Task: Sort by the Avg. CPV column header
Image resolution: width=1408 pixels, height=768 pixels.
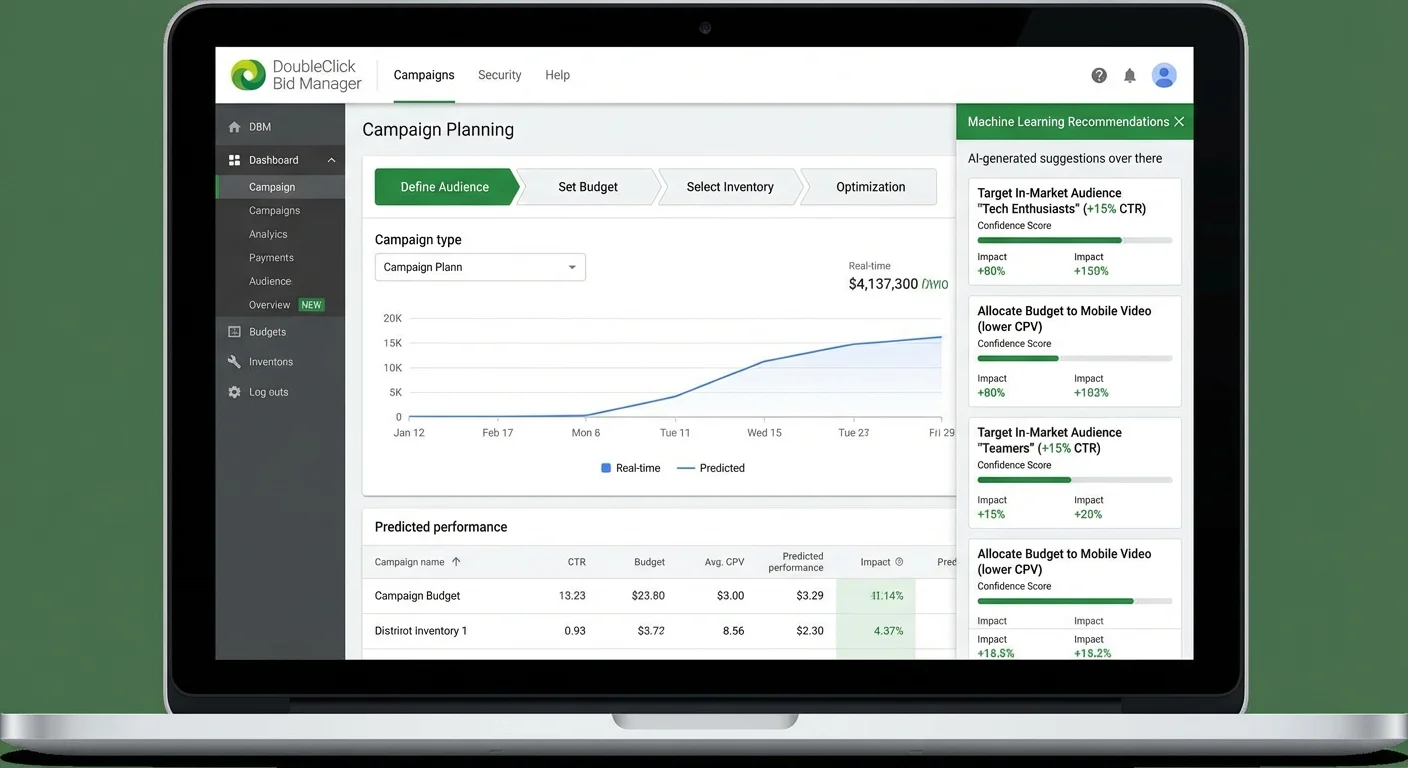Action: coord(724,562)
